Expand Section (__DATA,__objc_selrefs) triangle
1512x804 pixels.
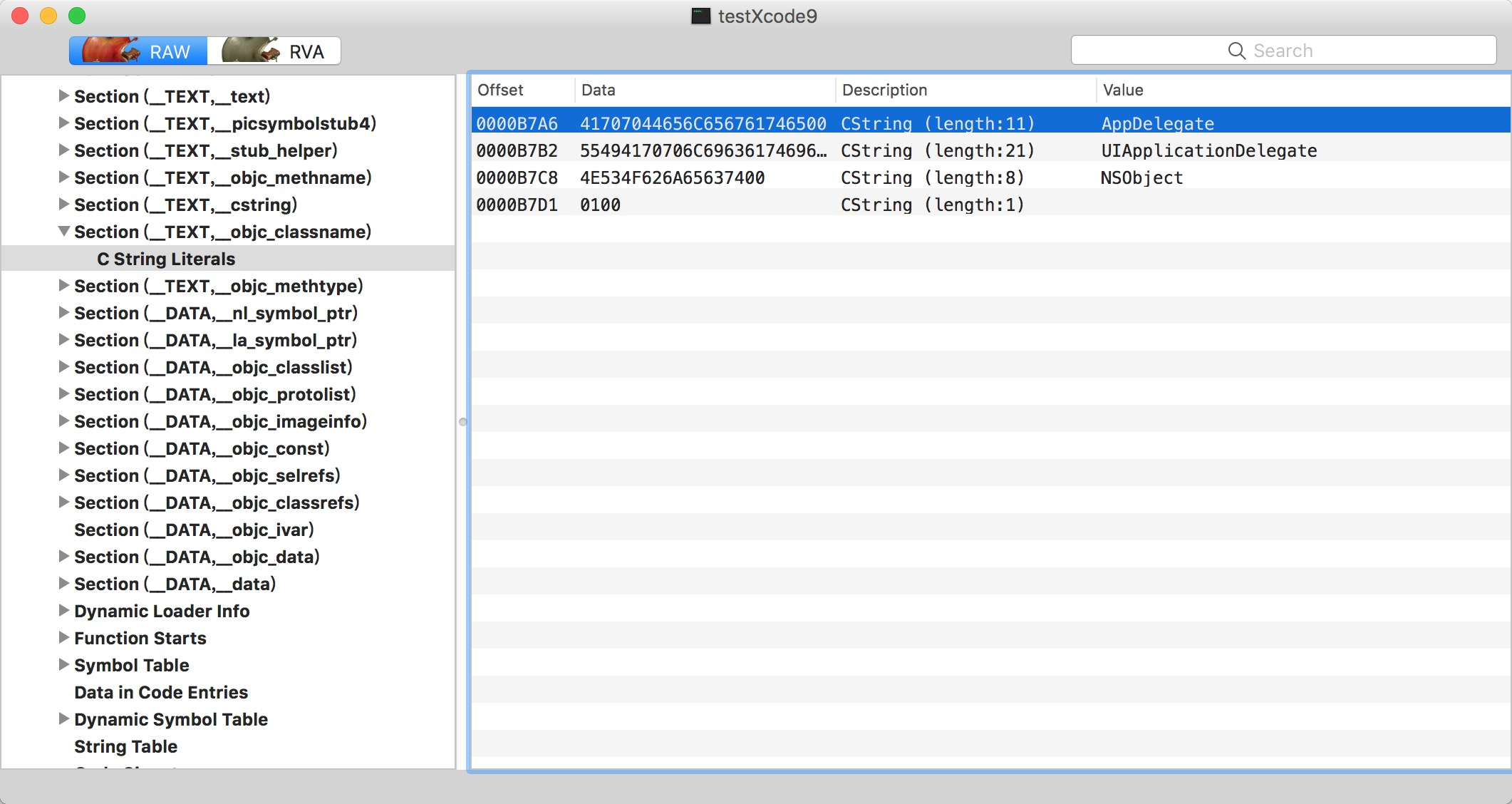[63, 475]
